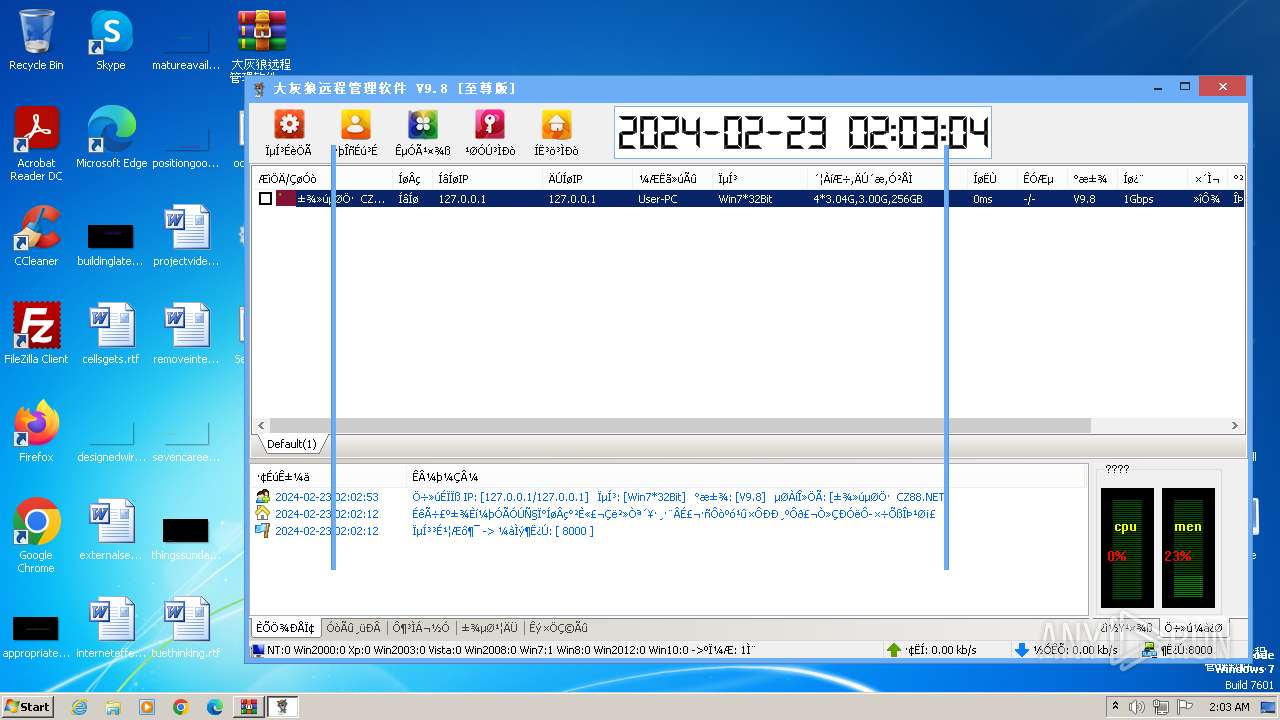Click the men 23% memory gauge
1280x720 pixels.
click(1188, 548)
